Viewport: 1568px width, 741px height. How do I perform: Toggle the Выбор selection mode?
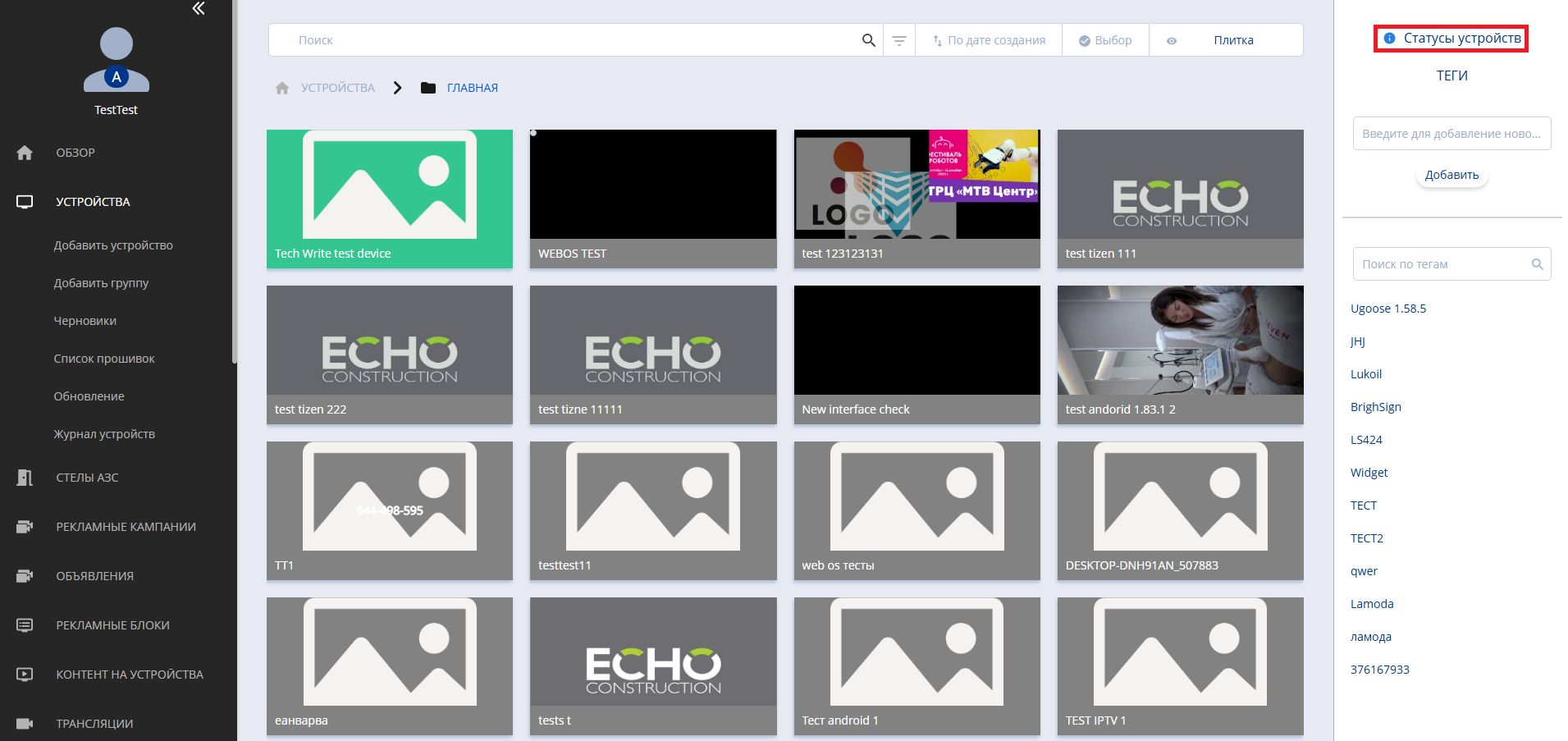[x=1105, y=40]
